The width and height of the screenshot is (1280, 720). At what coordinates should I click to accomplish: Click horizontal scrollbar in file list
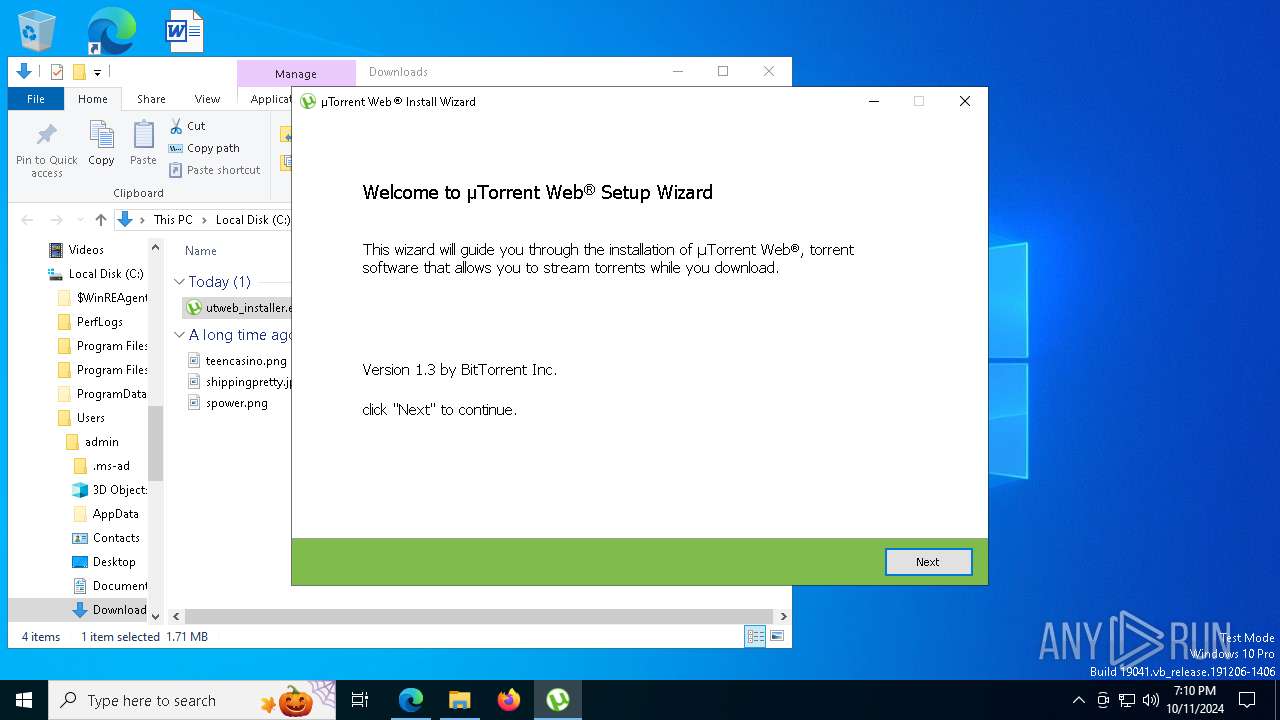pyautogui.click(x=479, y=617)
